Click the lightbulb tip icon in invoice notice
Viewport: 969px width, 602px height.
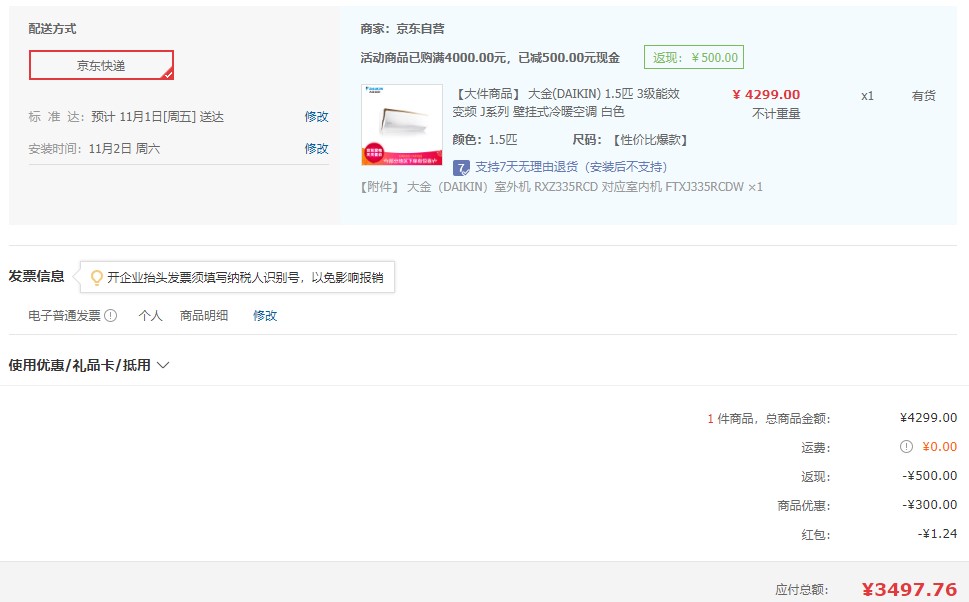click(96, 278)
